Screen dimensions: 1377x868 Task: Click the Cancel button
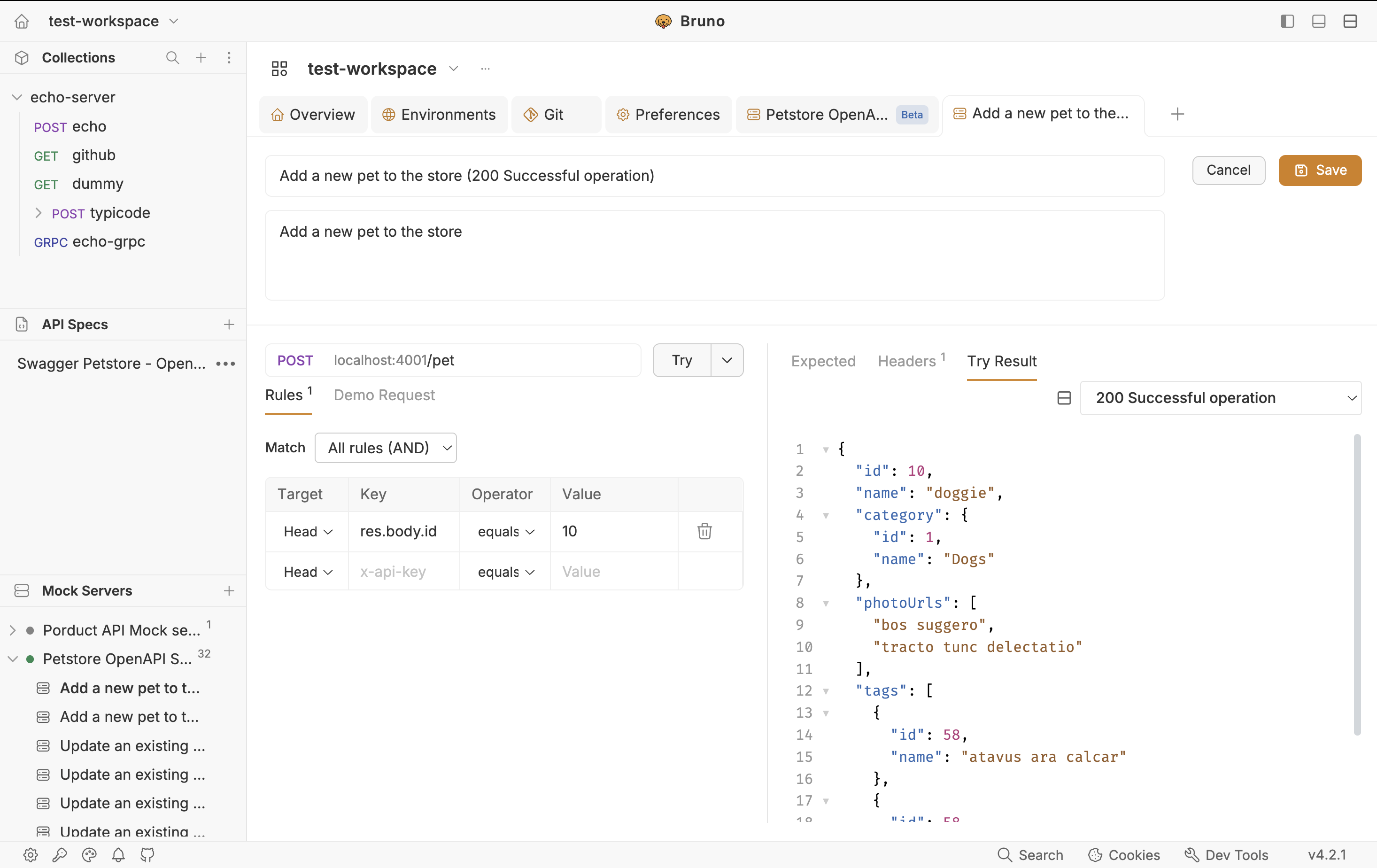click(1228, 170)
